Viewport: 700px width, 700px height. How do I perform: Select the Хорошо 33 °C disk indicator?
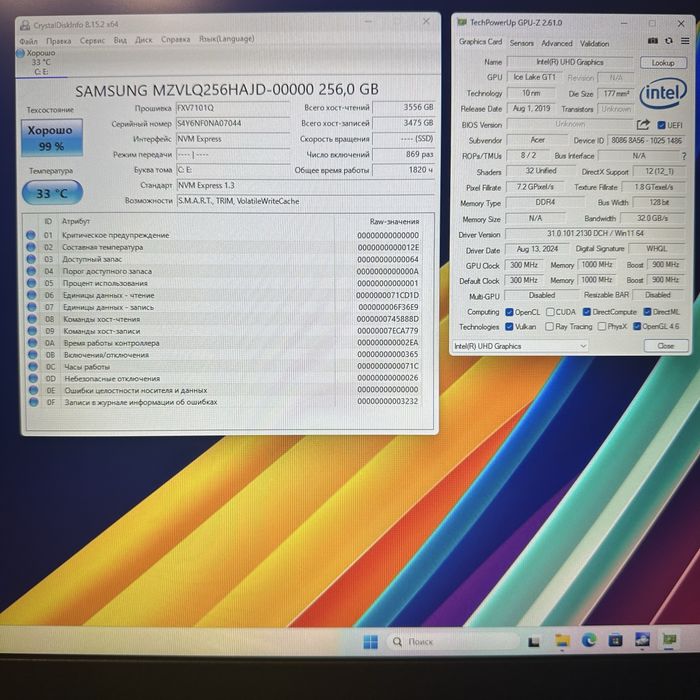38,62
